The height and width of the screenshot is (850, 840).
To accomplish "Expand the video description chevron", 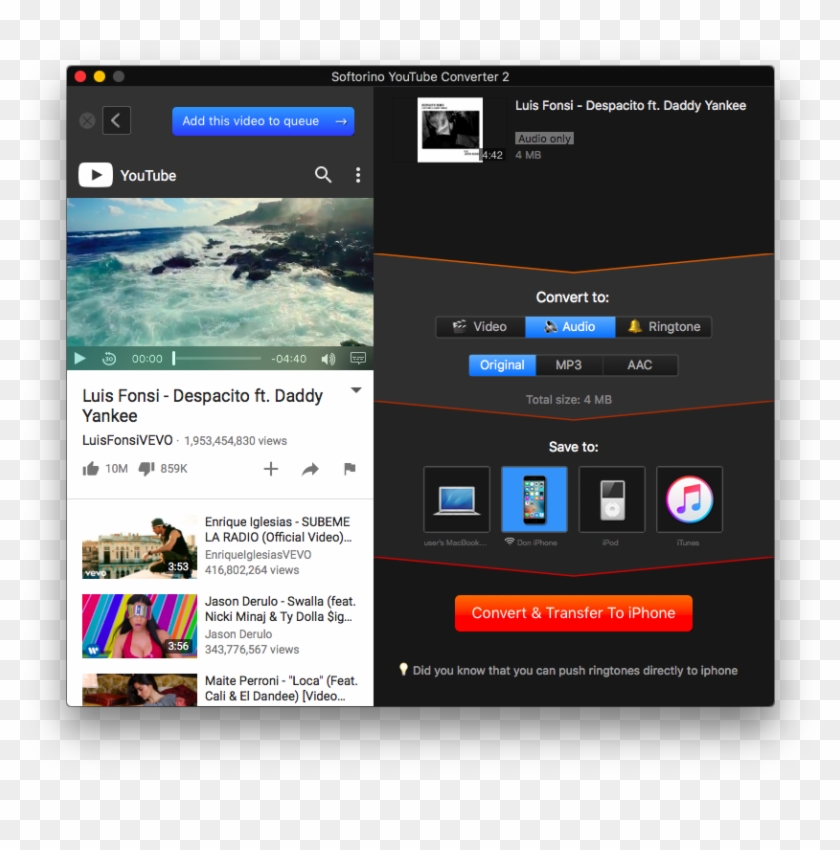I will point(356,390).
